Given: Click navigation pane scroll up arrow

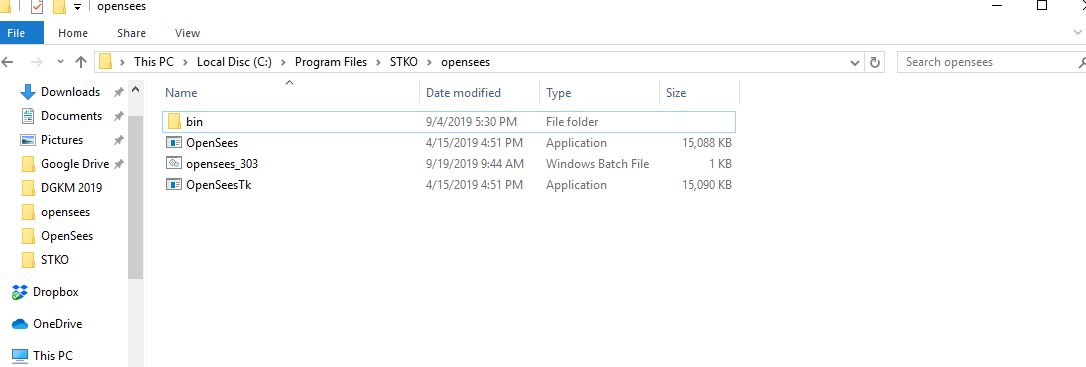Looking at the screenshot, I should [x=135, y=90].
